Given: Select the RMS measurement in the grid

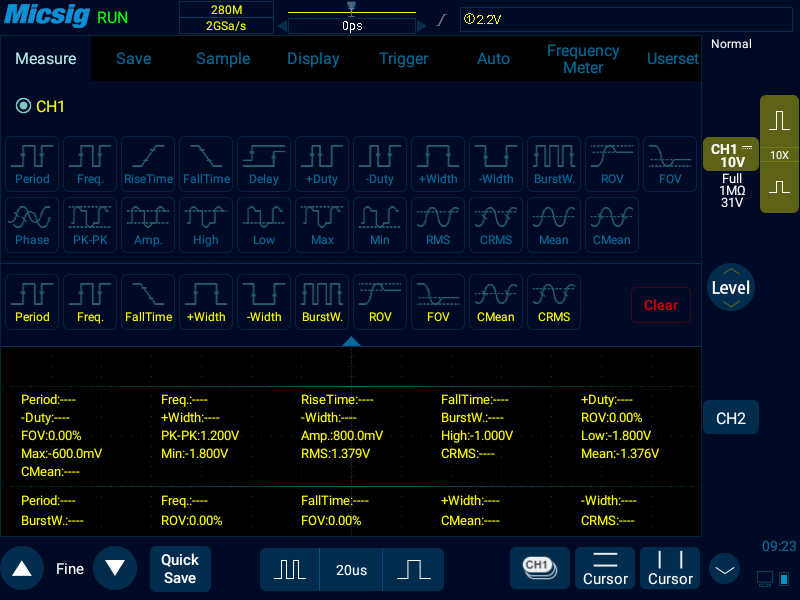Looking at the screenshot, I should click(438, 225).
